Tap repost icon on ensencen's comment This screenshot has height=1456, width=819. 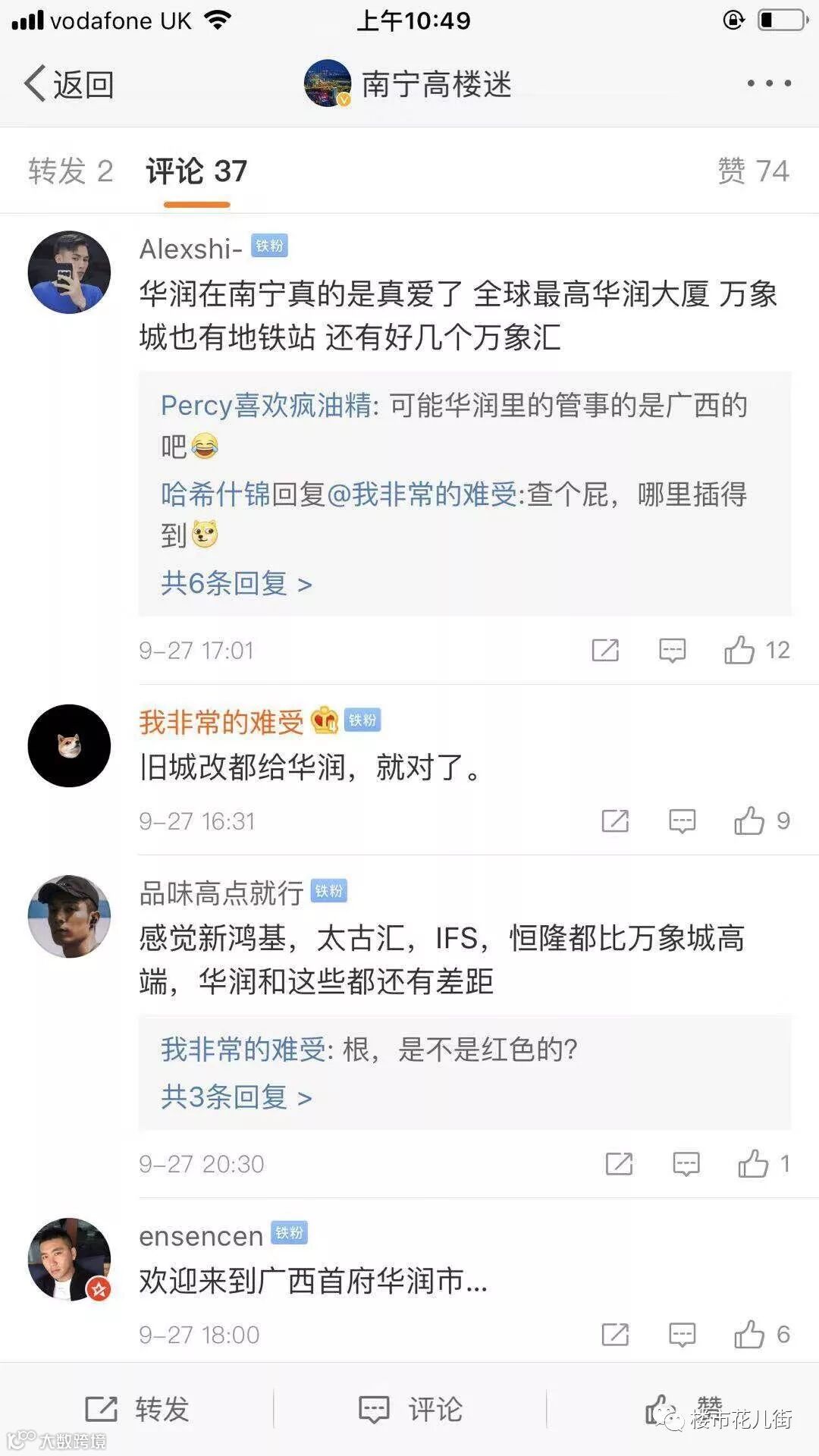point(615,1334)
